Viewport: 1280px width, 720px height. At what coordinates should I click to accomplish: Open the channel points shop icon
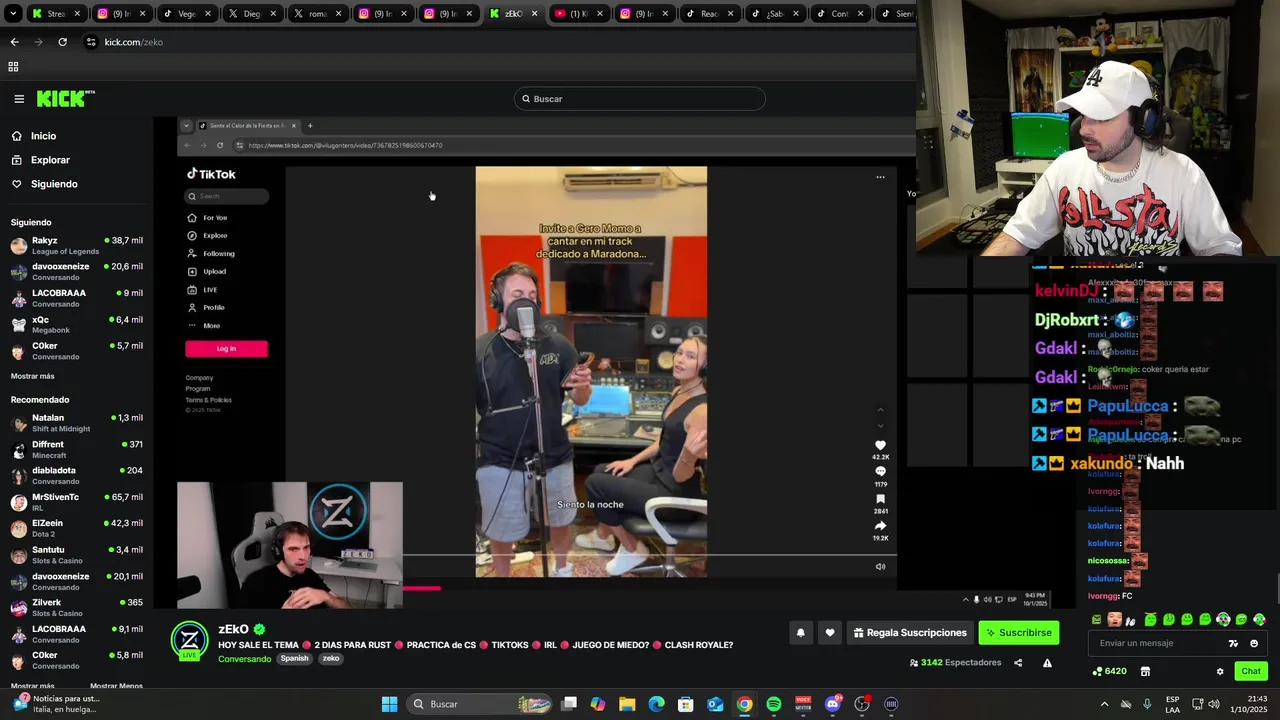tap(1145, 671)
